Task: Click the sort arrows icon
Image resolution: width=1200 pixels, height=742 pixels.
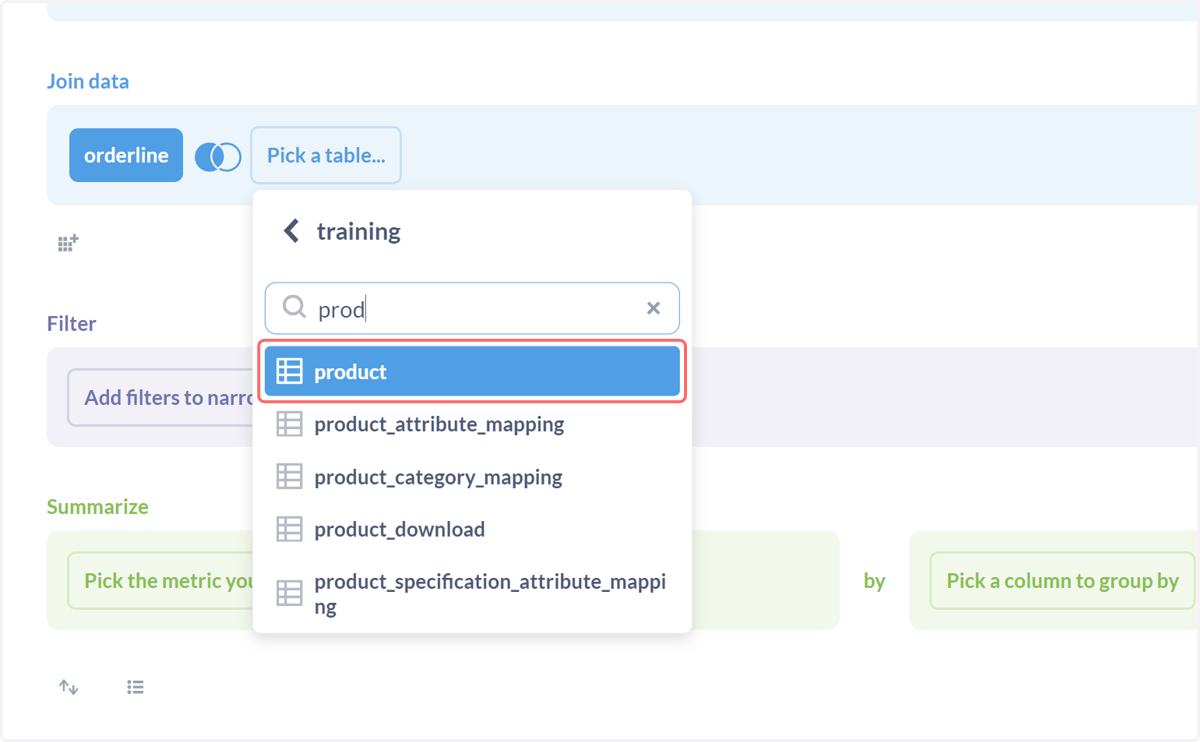Action: (68, 687)
